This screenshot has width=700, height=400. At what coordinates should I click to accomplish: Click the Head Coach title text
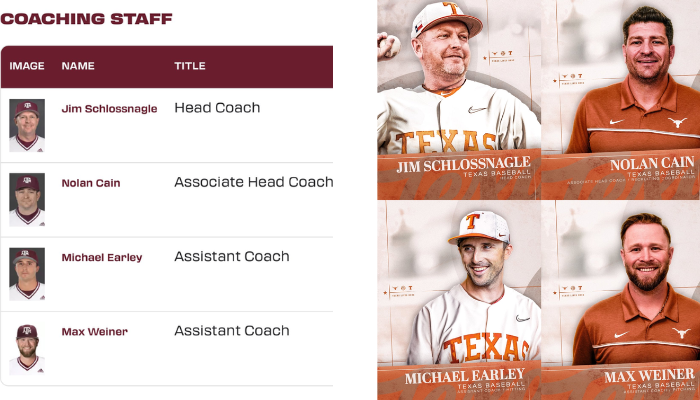[217, 108]
